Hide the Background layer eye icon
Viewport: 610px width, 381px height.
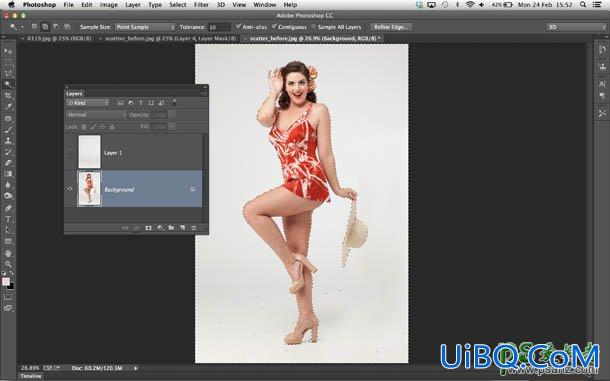[x=70, y=189]
